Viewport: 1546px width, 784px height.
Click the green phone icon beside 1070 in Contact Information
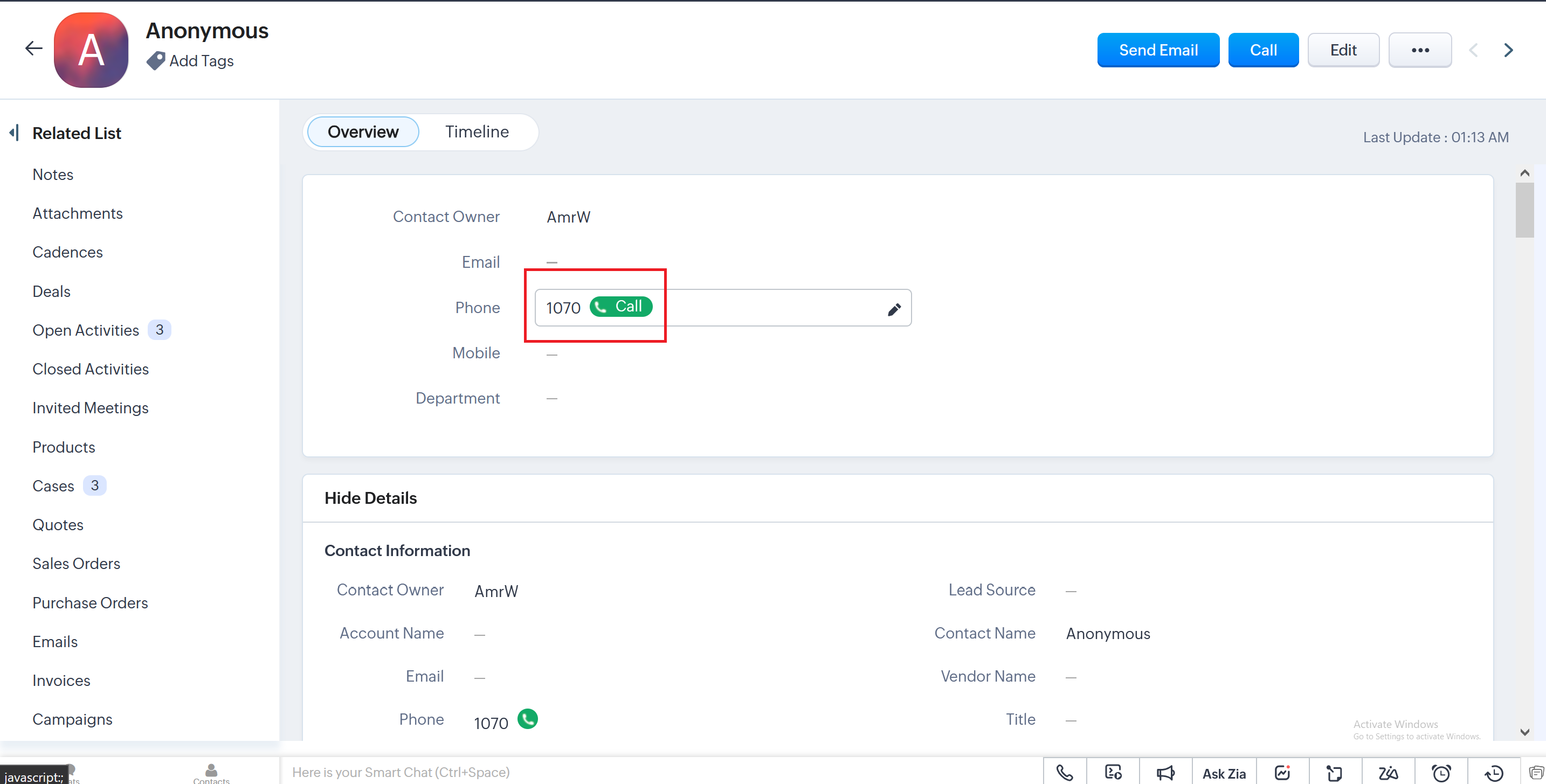[x=527, y=719]
